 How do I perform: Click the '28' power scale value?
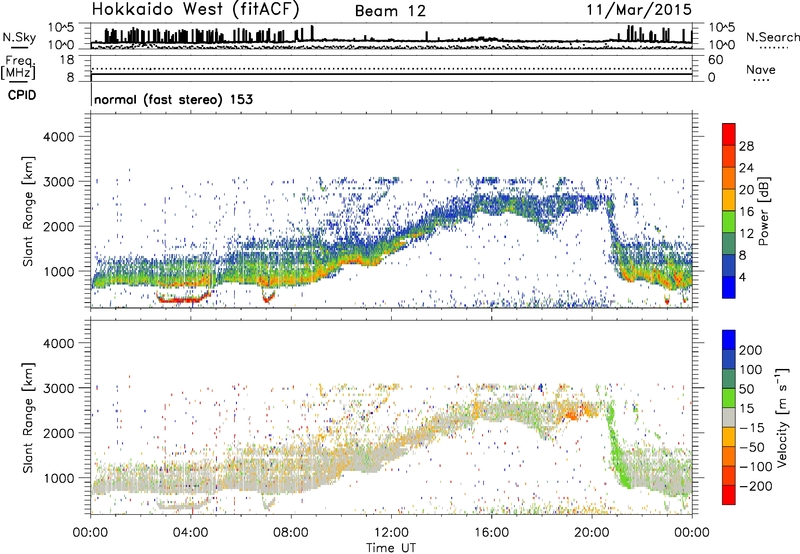point(746,146)
